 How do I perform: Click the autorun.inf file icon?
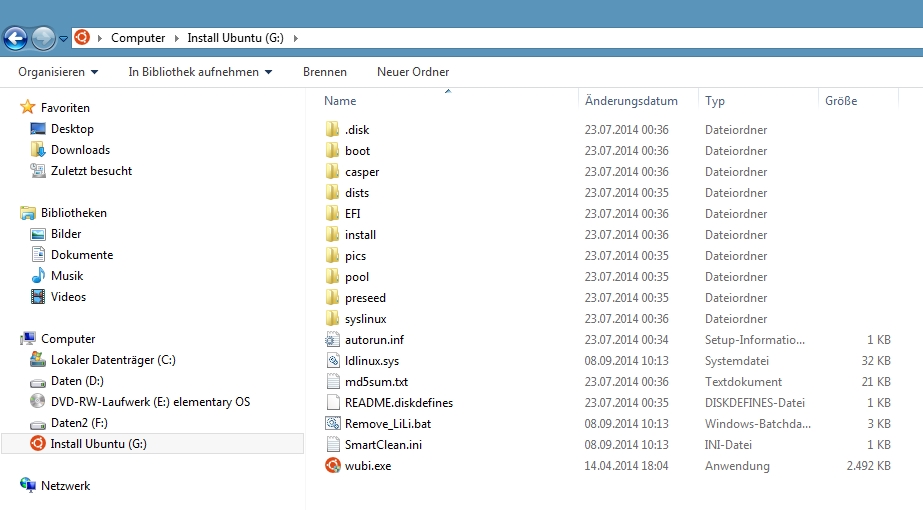pos(333,339)
